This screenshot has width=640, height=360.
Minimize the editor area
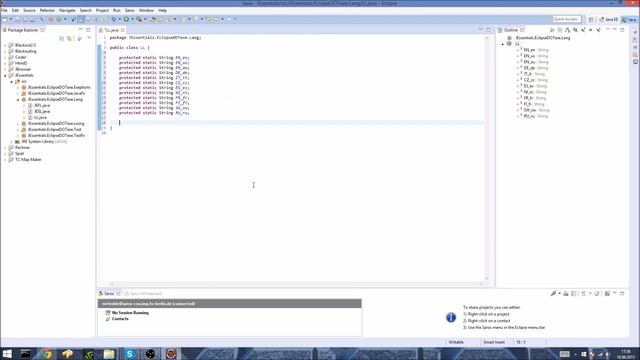[481, 30]
